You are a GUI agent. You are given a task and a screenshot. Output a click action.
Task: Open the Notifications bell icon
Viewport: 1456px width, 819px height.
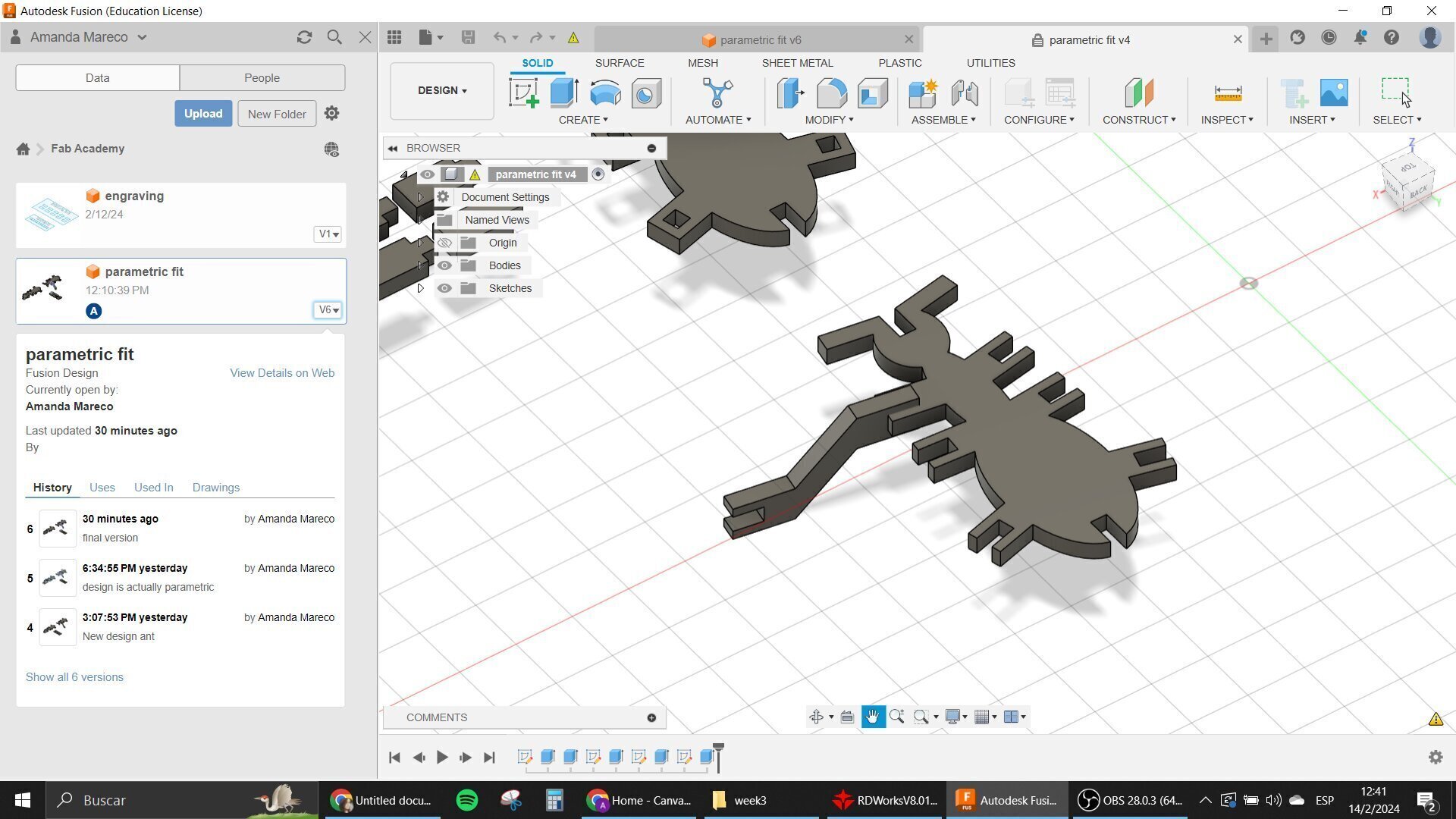tap(1360, 37)
